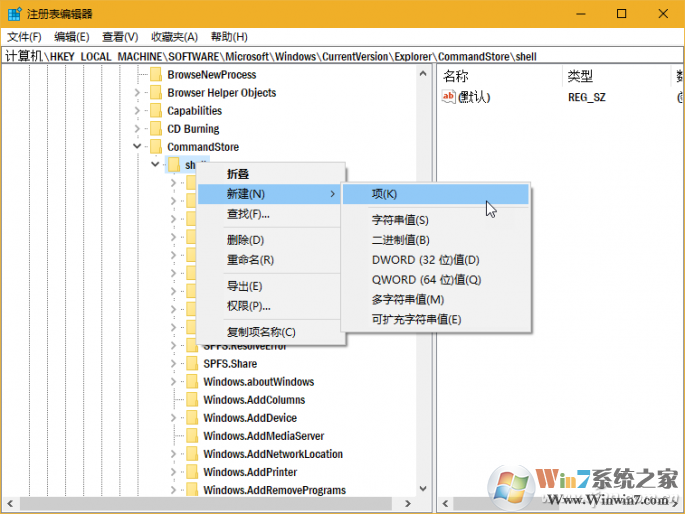
Task: Click the CD Burning folder icon
Action: click(154, 129)
